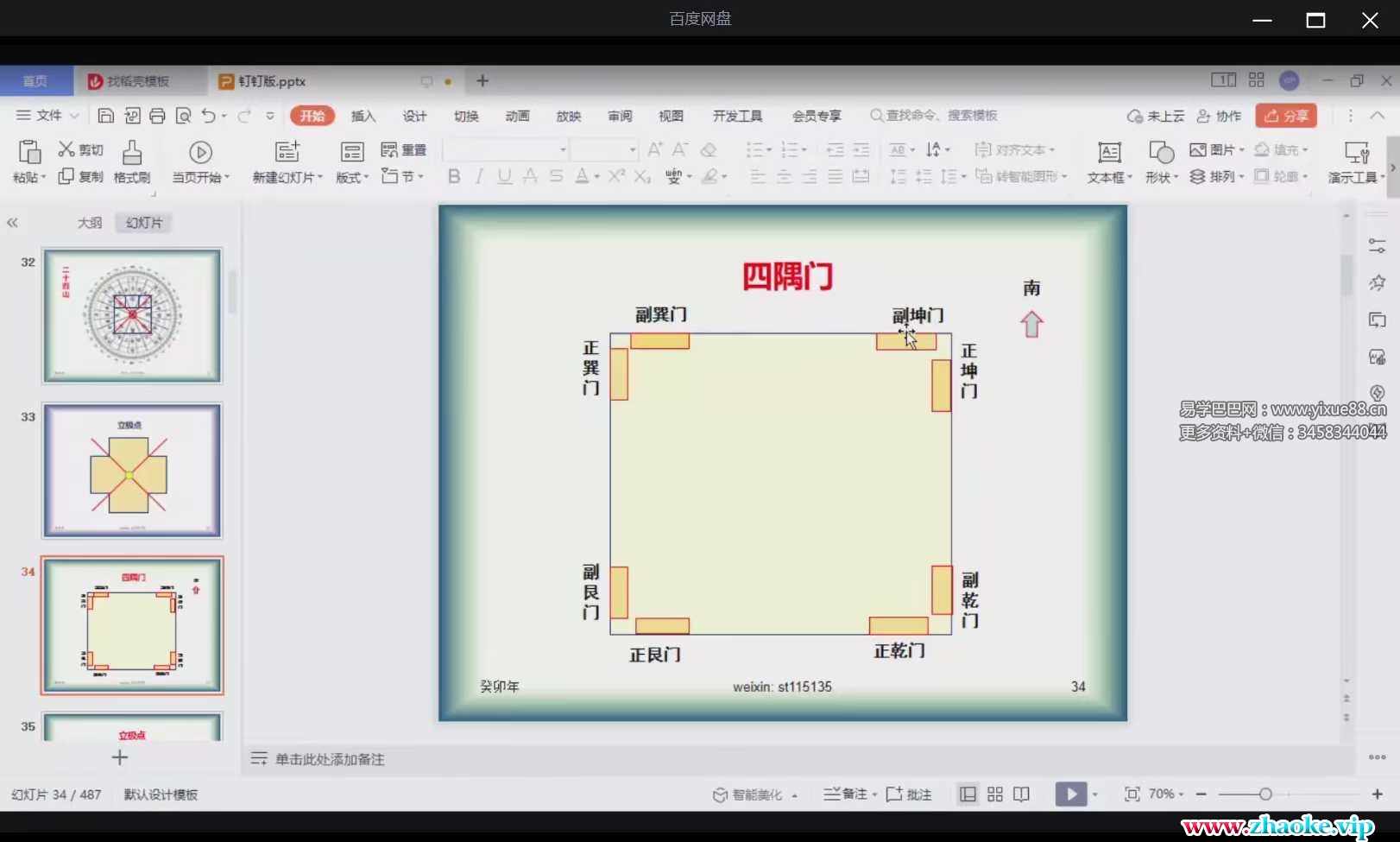Open the 插入 ribbon tab
Screen dimensions: 1400x842
point(363,116)
